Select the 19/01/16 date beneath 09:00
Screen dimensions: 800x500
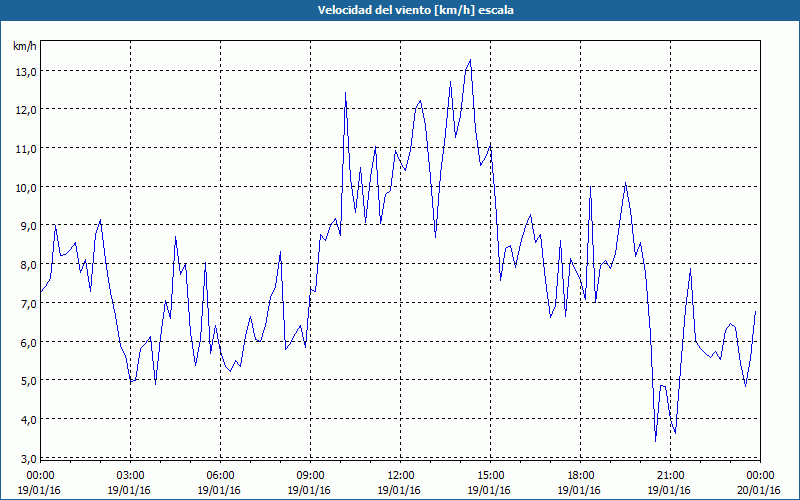[309, 490]
